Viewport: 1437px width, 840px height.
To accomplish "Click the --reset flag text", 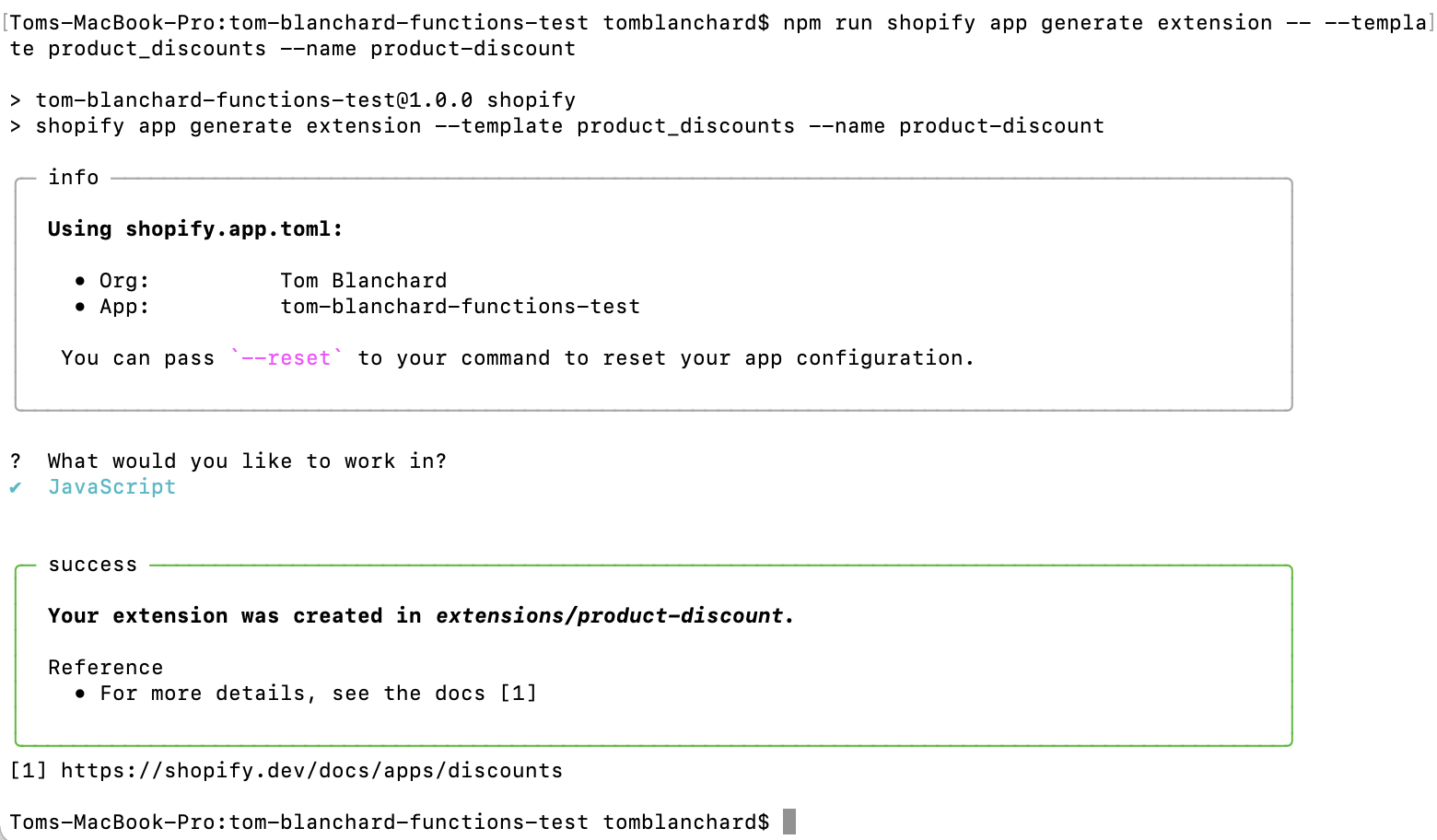I will [286, 358].
